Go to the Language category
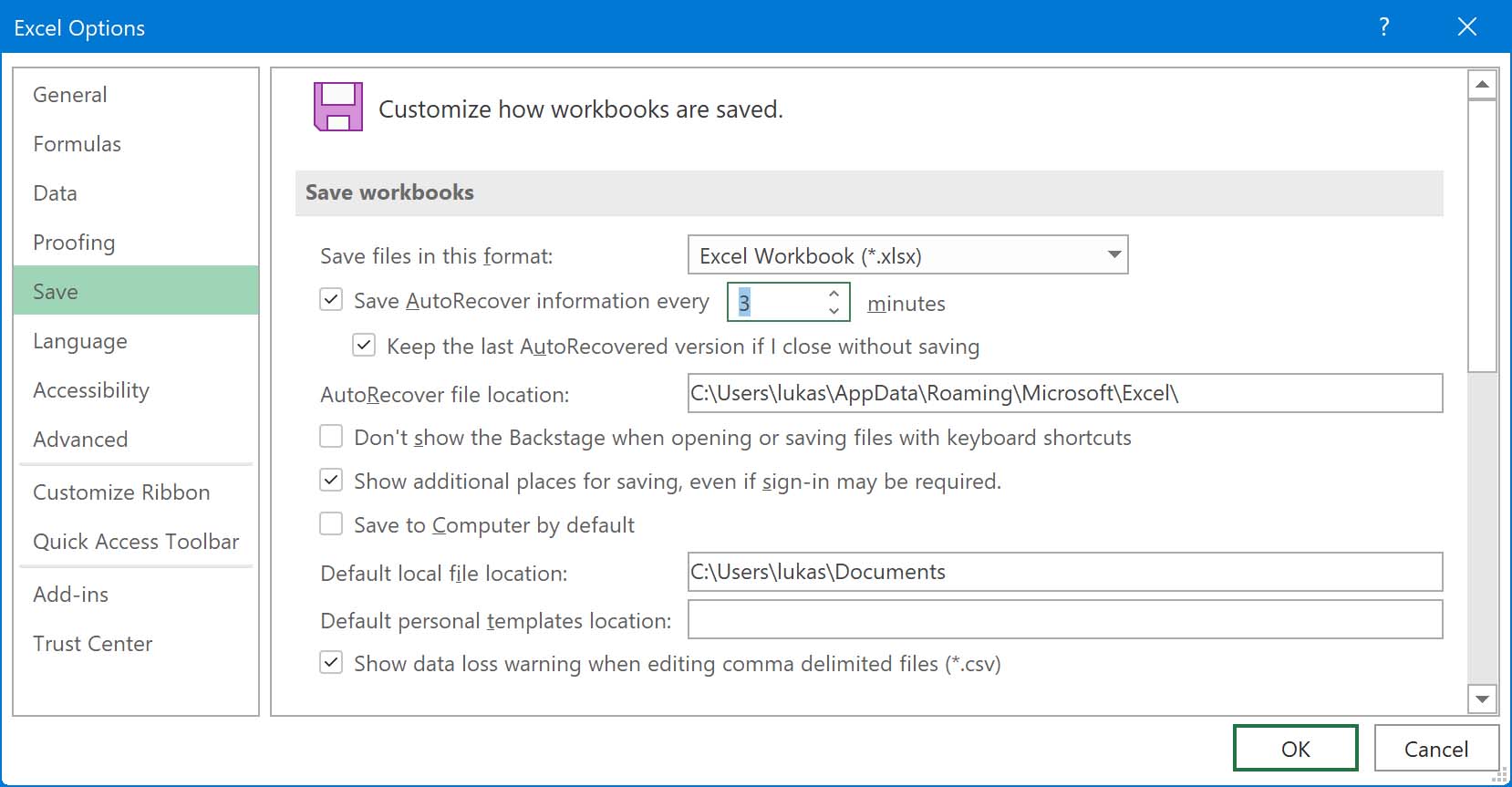Image resolution: width=1512 pixels, height=787 pixels. [136, 341]
